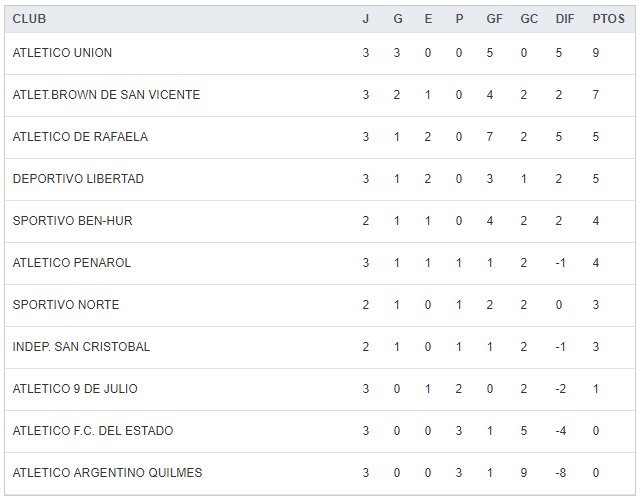This screenshot has height=498, width=640.
Task: Click the CLUB column header
Action: click(29, 19)
